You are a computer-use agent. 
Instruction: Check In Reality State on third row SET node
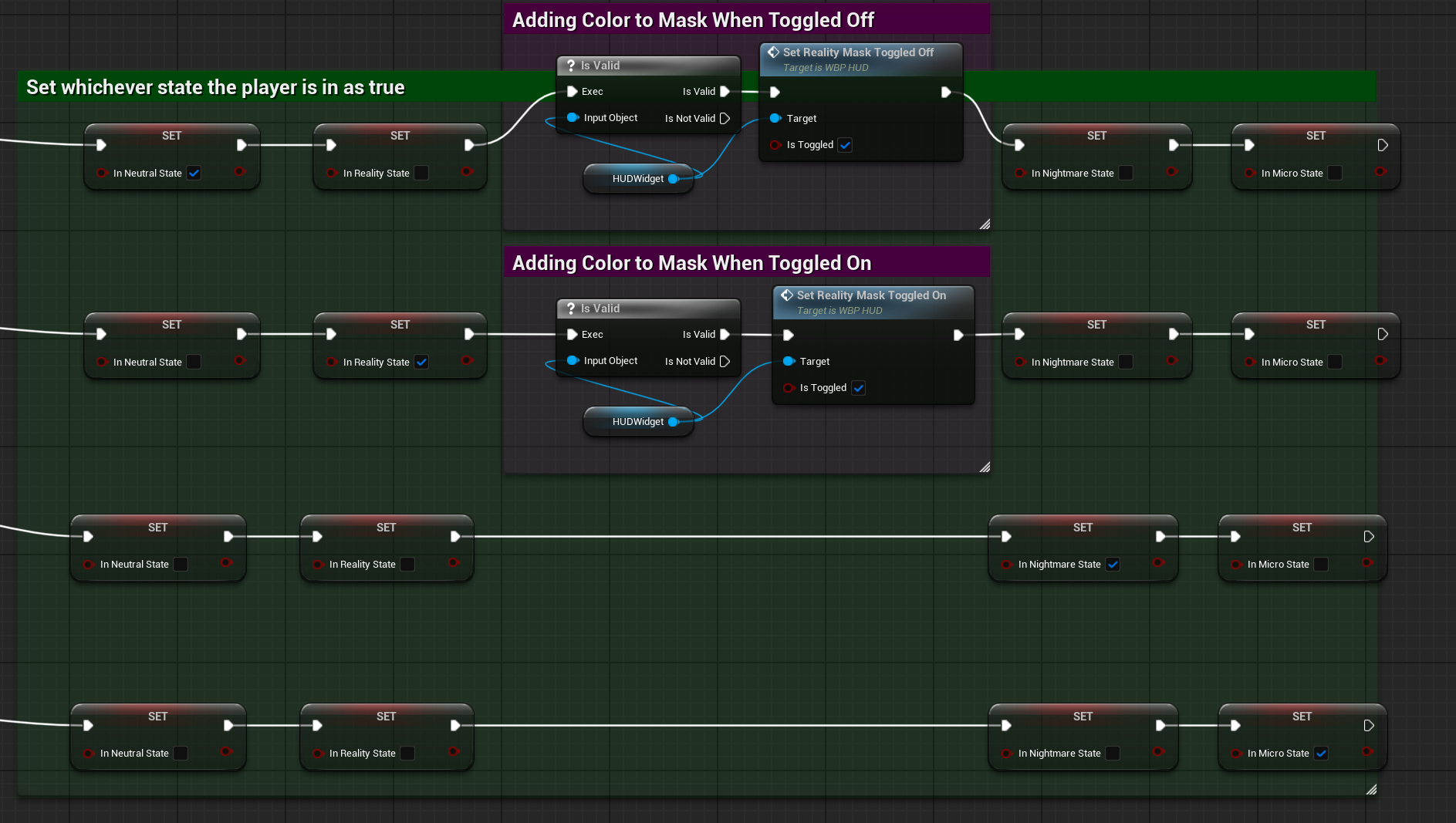[x=407, y=564]
